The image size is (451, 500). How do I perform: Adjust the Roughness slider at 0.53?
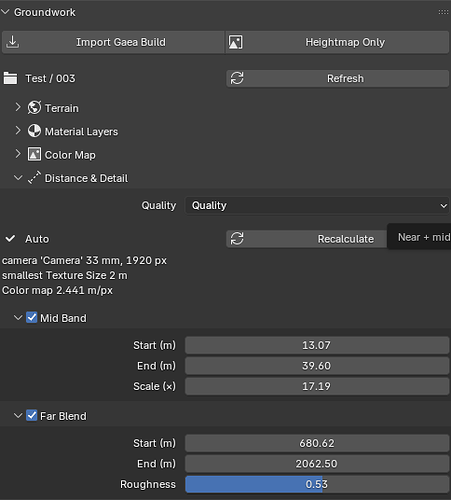[317, 484]
